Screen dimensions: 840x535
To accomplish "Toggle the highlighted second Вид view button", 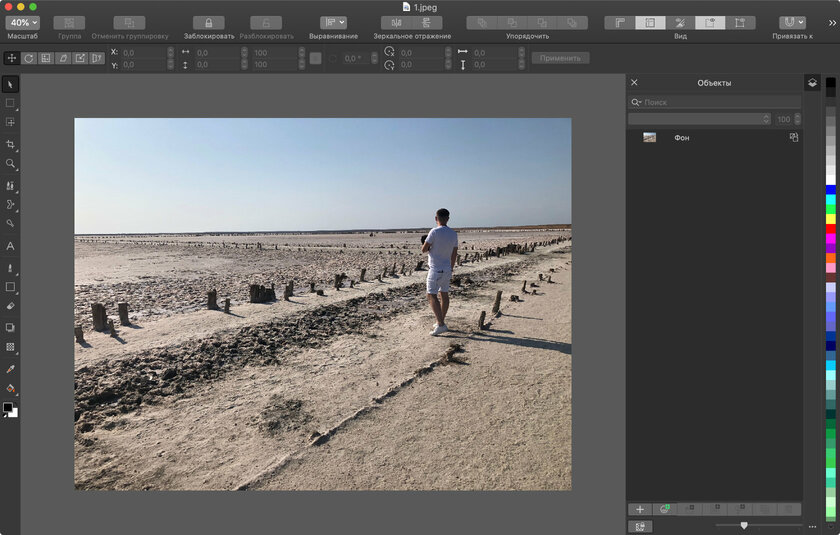I will pos(650,22).
